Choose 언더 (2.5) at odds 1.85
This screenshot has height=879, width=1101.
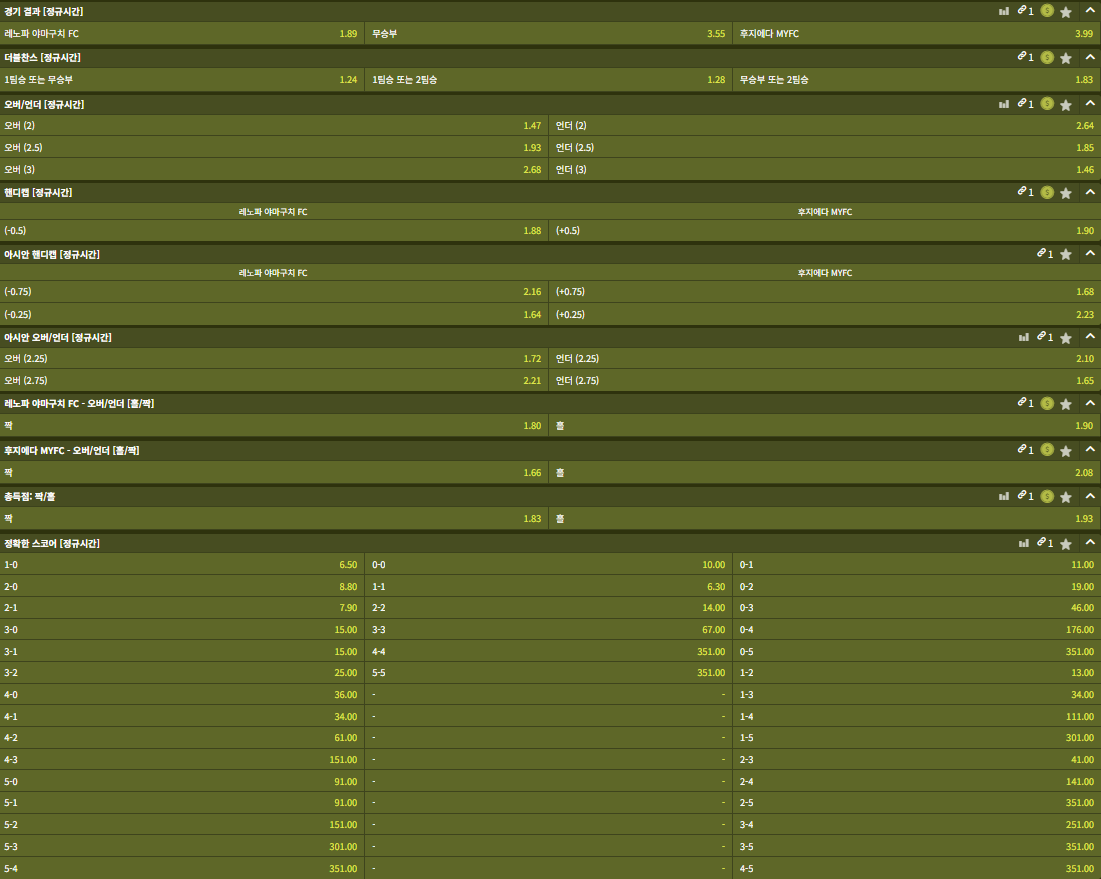pos(824,148)
